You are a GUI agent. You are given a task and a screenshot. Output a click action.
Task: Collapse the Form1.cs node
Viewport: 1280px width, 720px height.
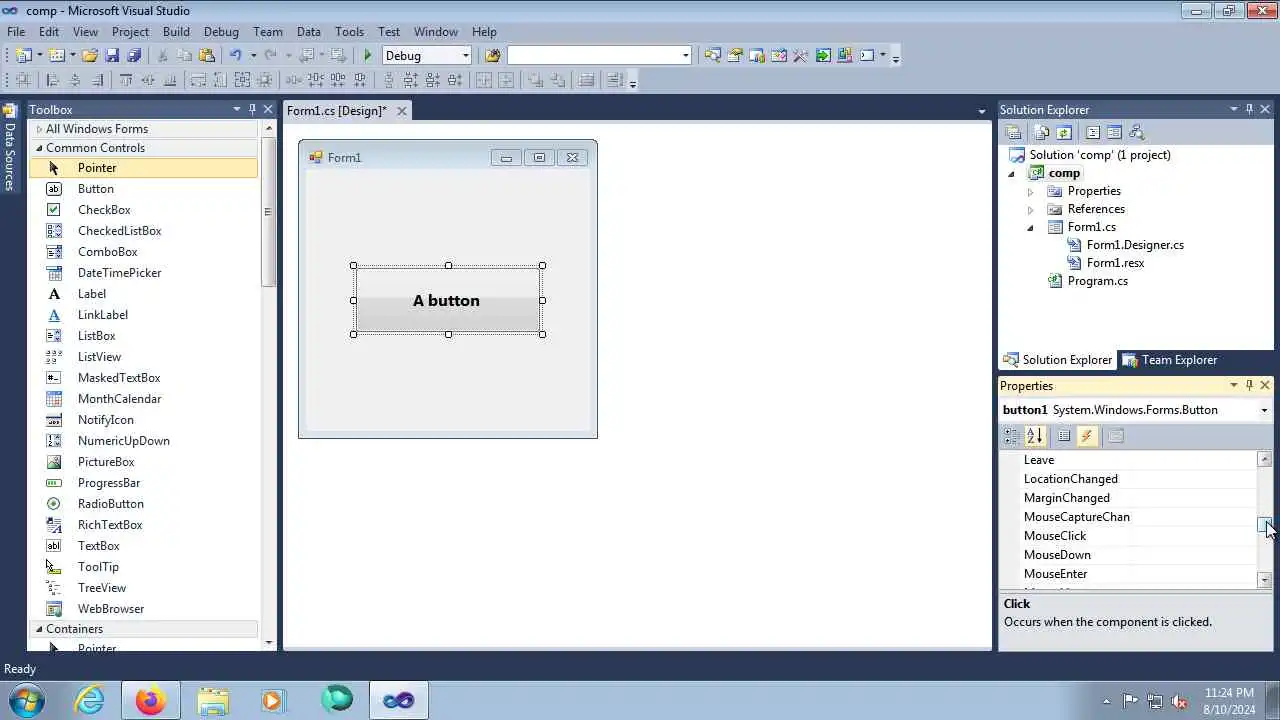[x=1030, y=227]
